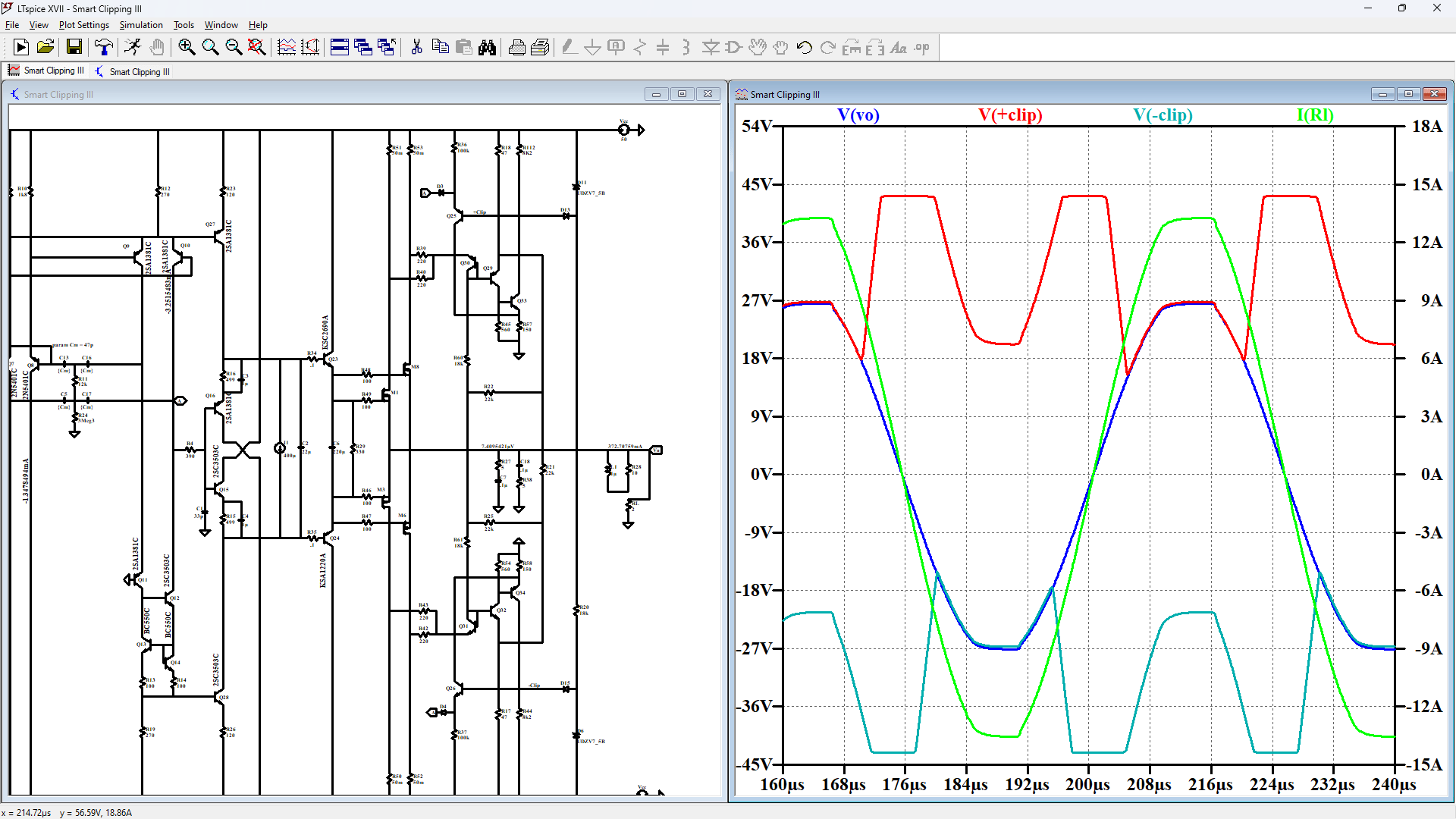Click the -15A right axis label
This screenshot has width=1456, height=819.
pos(1424,764)
